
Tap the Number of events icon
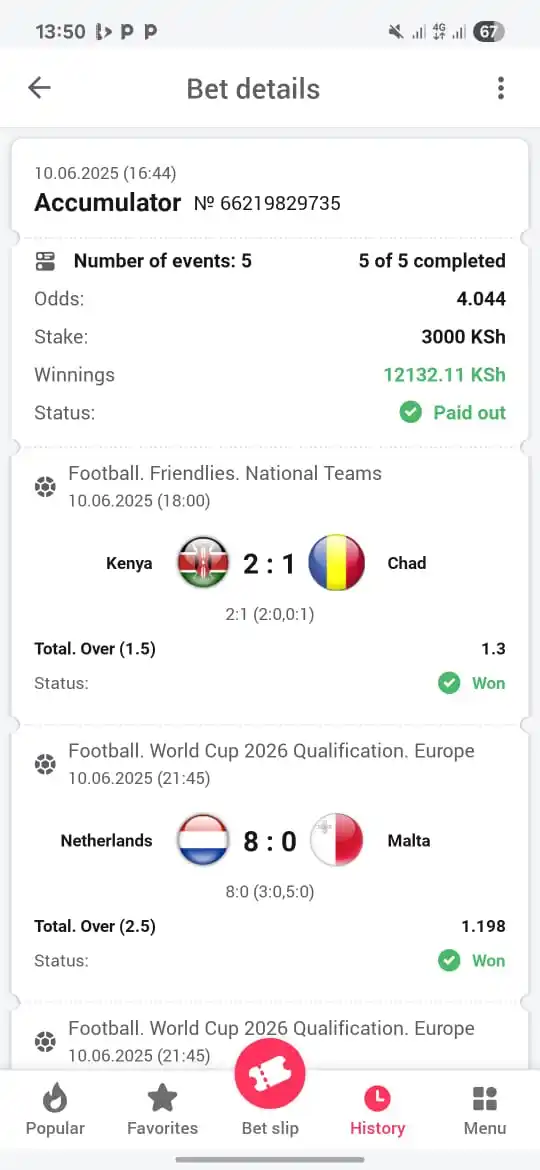click(x=45, y=261)
